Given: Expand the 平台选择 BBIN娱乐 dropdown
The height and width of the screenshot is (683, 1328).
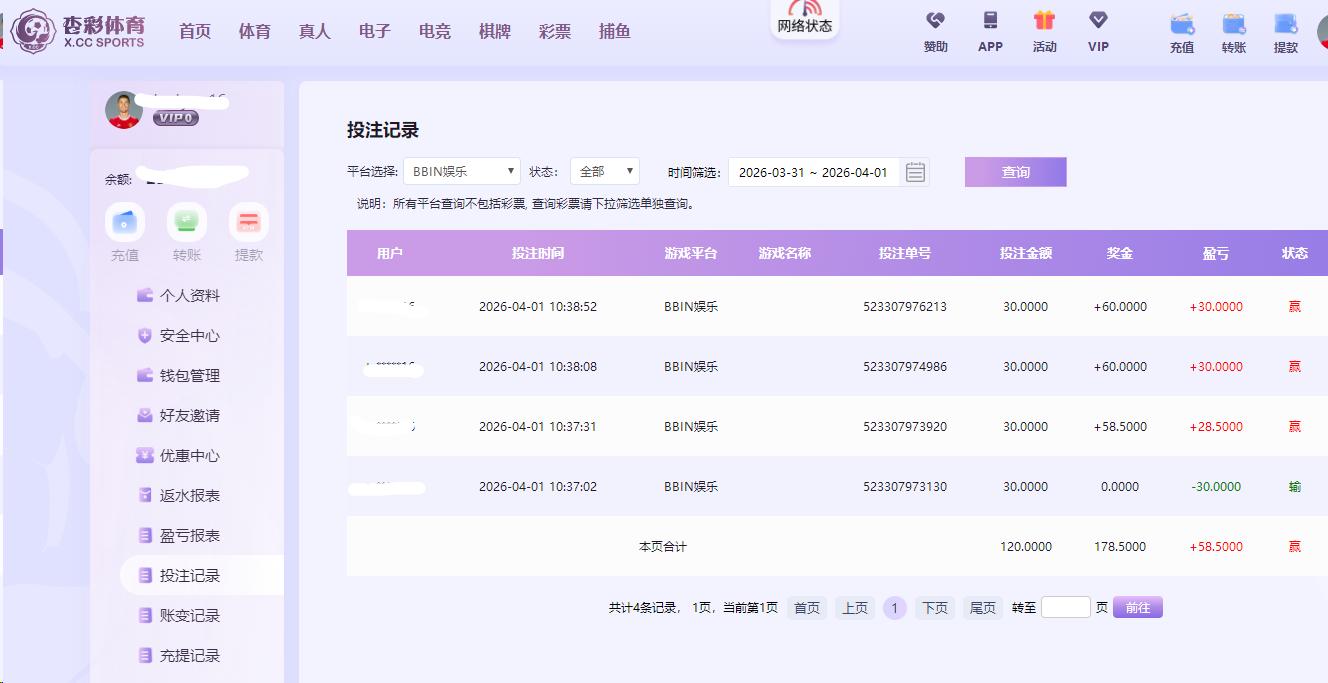Looking at the screenshot, I should click(461, 172).
